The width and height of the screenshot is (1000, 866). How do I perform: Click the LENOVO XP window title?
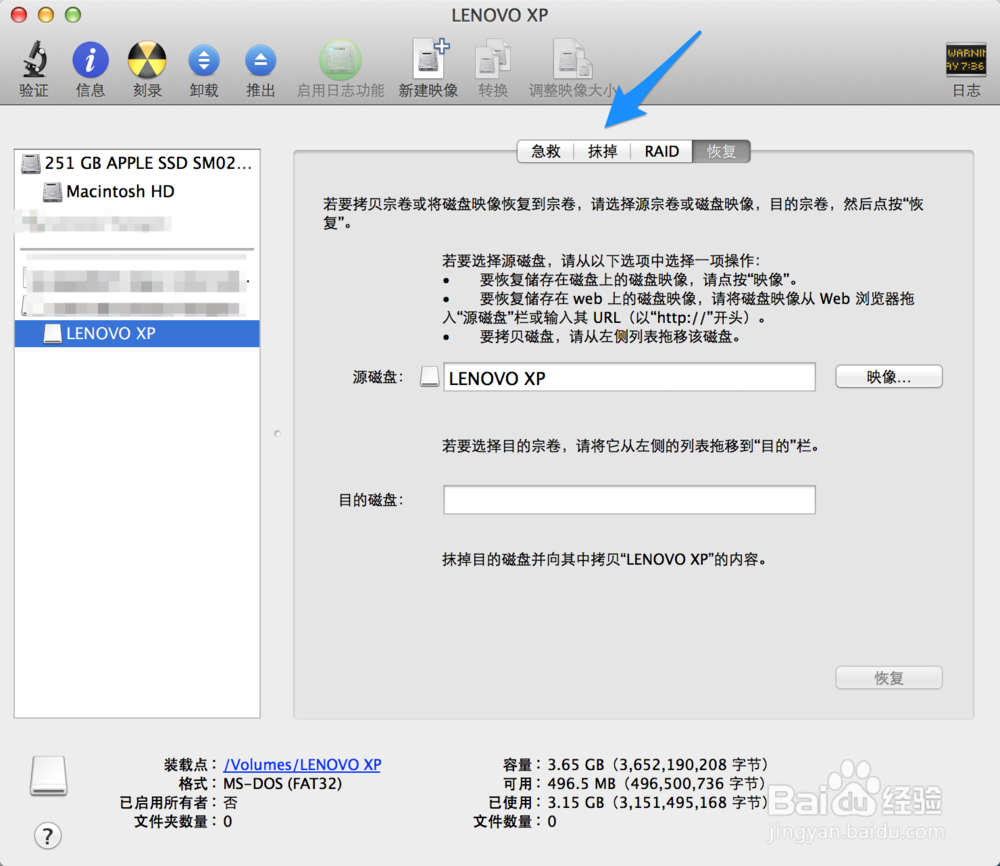click(x=499, y=15)
